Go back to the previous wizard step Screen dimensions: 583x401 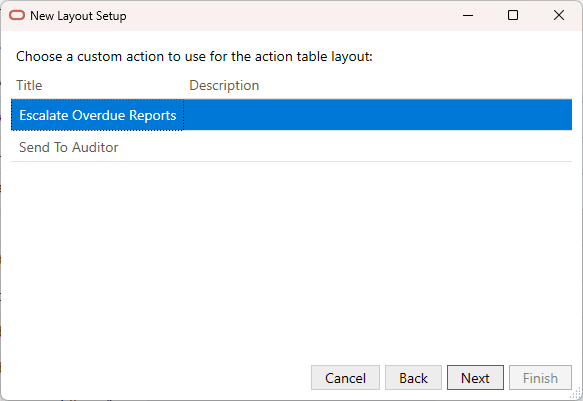point(413,378)
